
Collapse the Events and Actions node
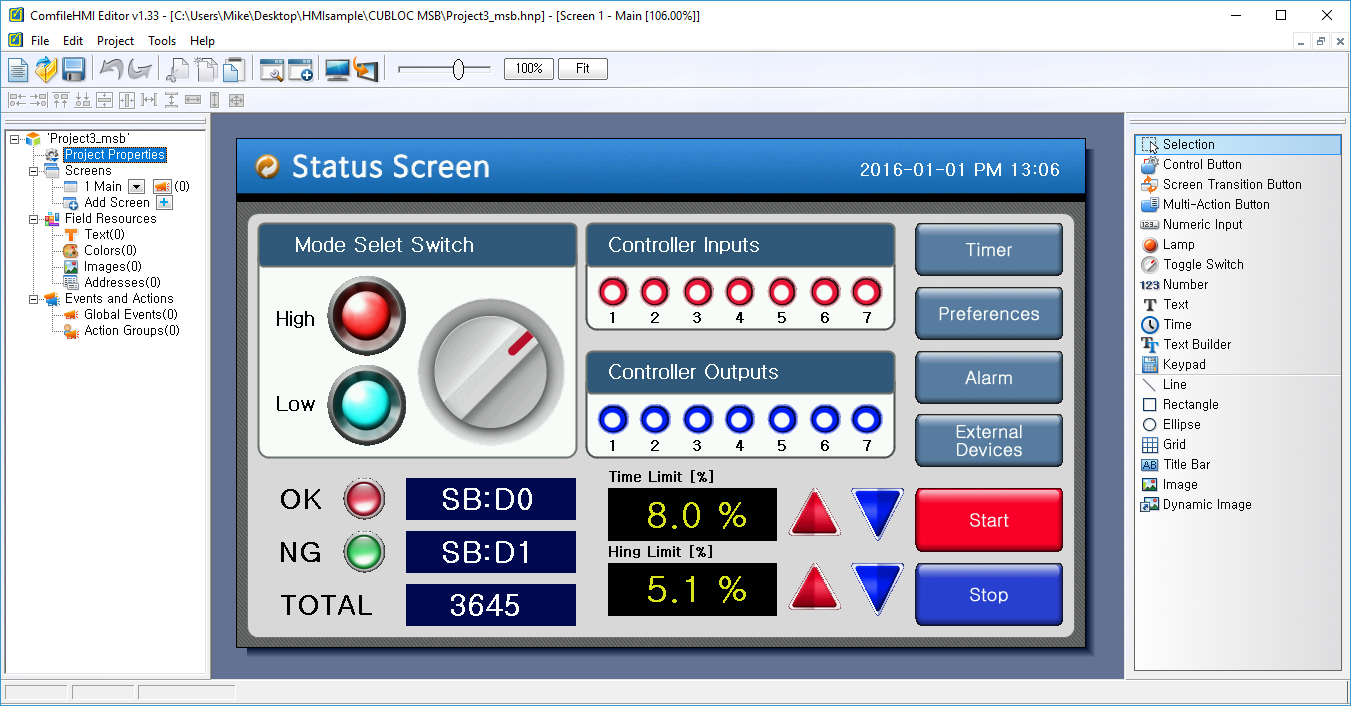[x=34, y=299]
